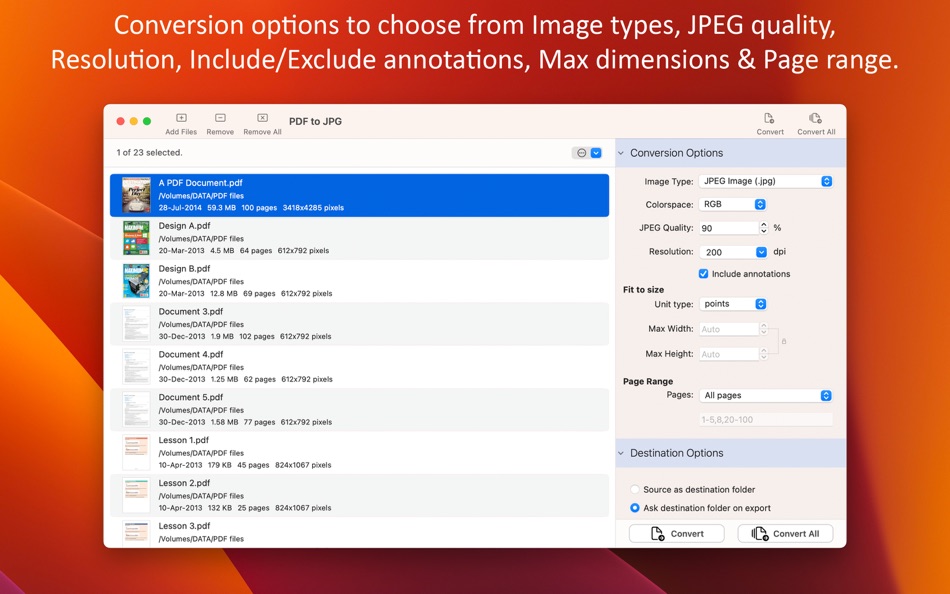950x594 pixels.
Task: Click the red close window button
Action: [x=121, y=121]
